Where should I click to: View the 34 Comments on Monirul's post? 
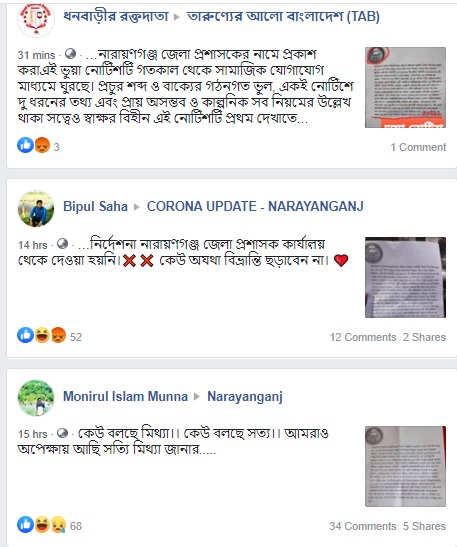click(x=363, y=526)
